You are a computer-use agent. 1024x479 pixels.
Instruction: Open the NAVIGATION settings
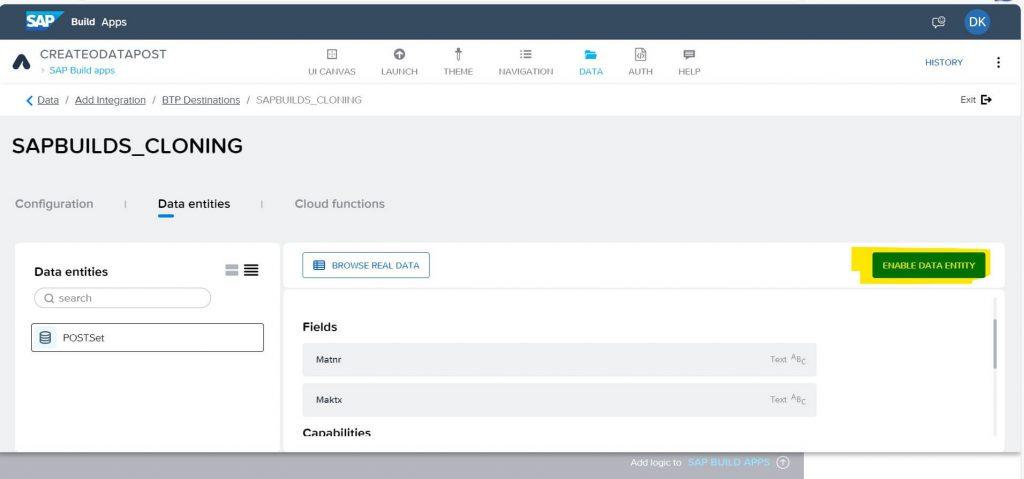526,62
